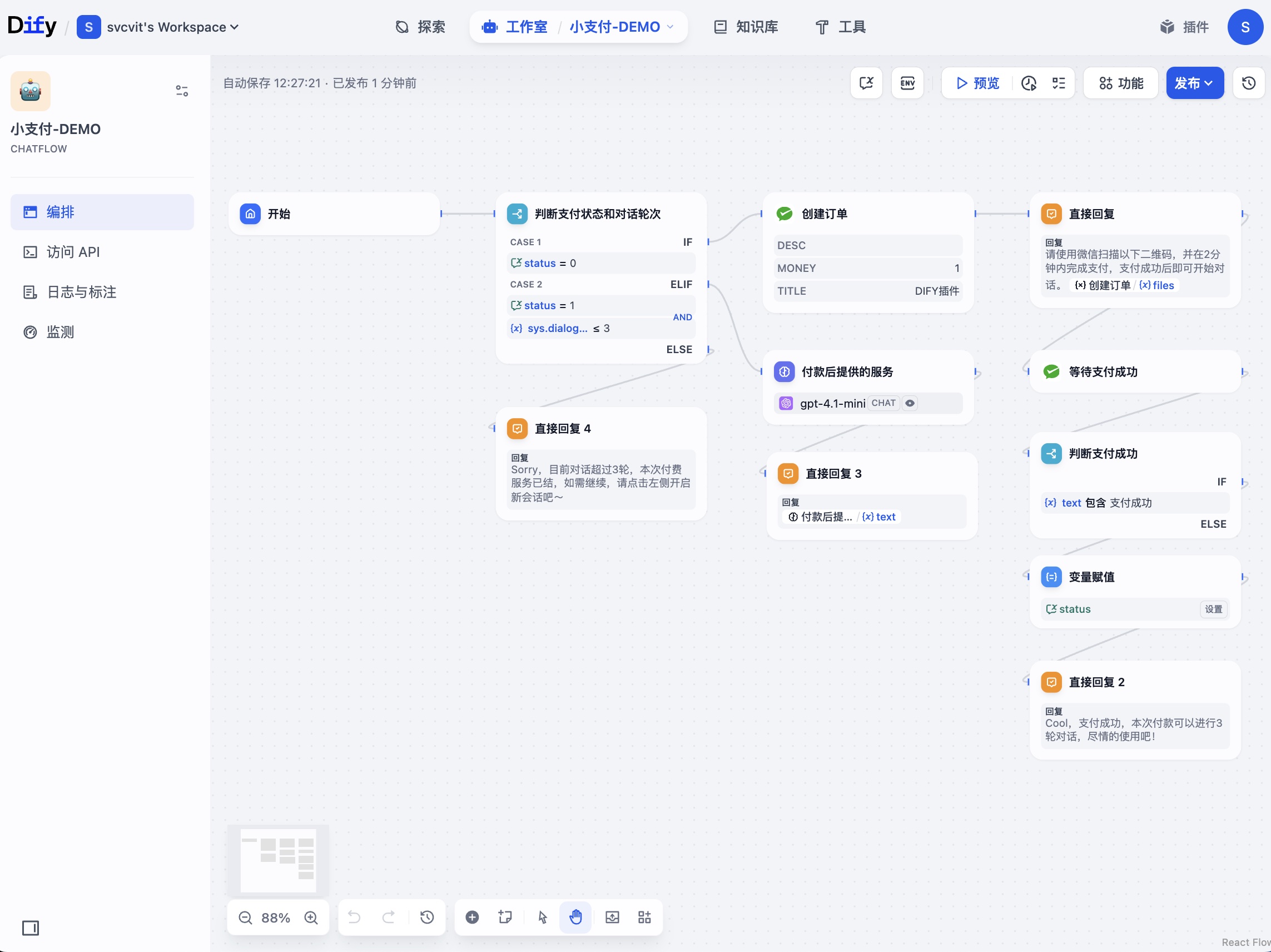Image resolution: width=1271 pixels, height=952 pixels.
Task: Open the version history clock icon
Action: (1248, 83)
